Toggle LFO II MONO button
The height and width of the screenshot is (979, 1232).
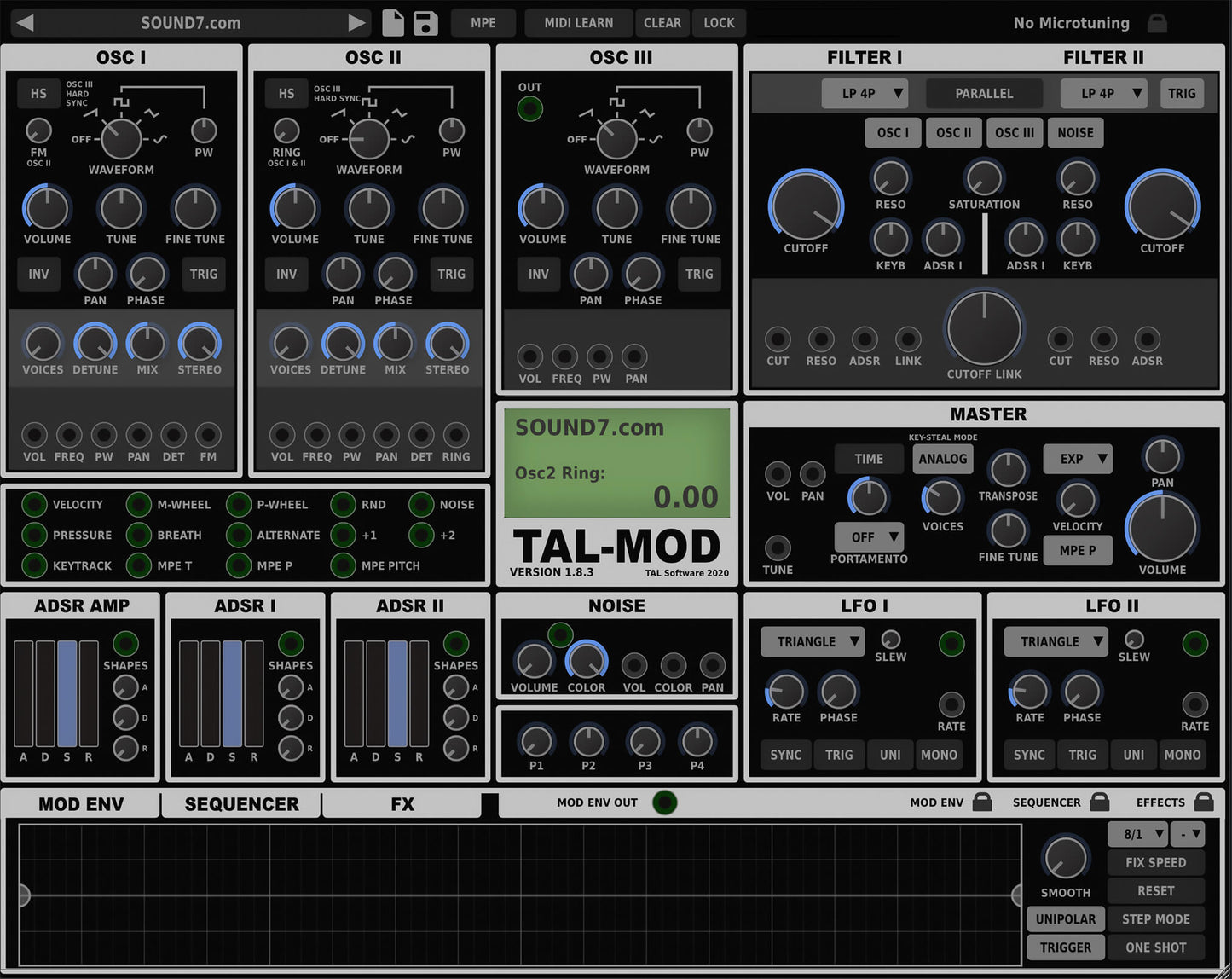tap(1183, 755)
